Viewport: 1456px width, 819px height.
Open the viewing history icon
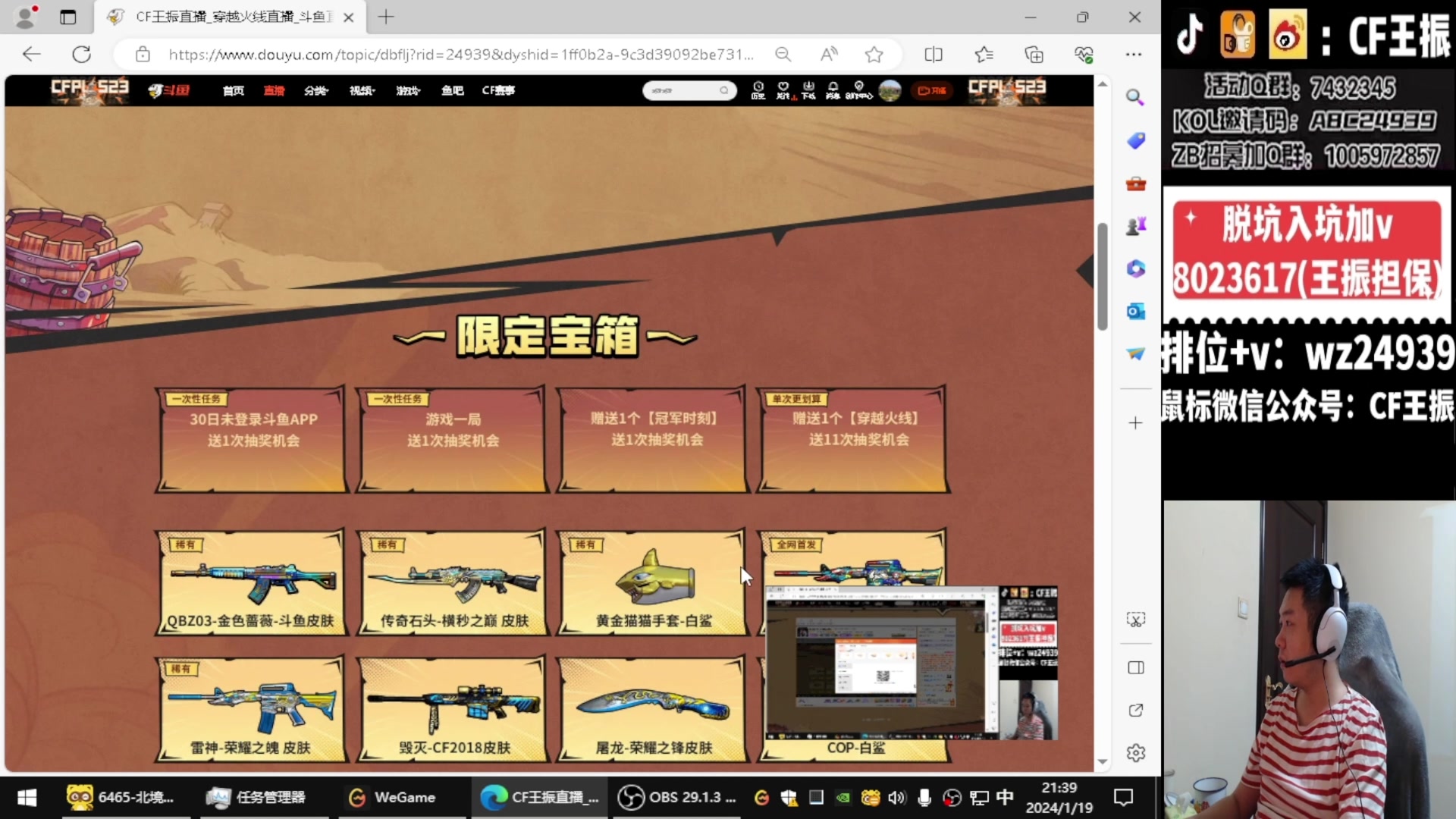click(x=758, y=90)
